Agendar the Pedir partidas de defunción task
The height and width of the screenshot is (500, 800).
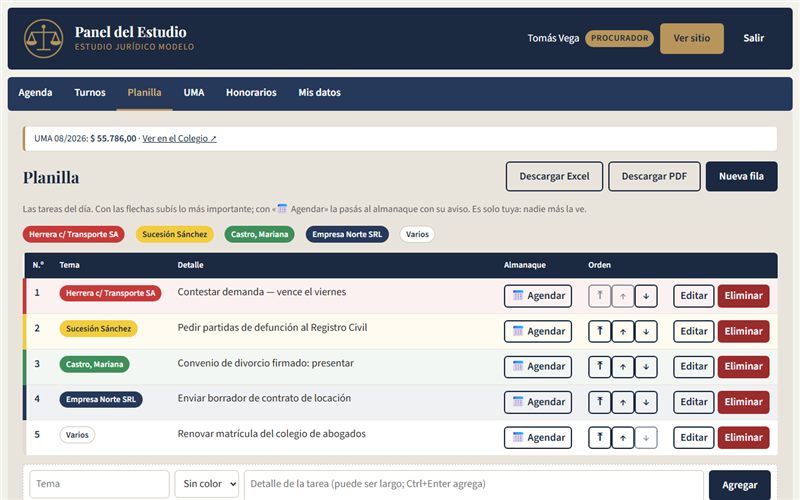click(538, 331)
